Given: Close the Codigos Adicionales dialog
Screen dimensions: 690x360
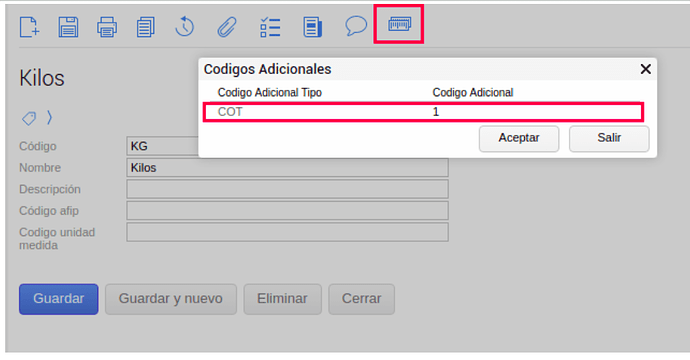Looking at the screenshot, I should click(x=646, y=69).
